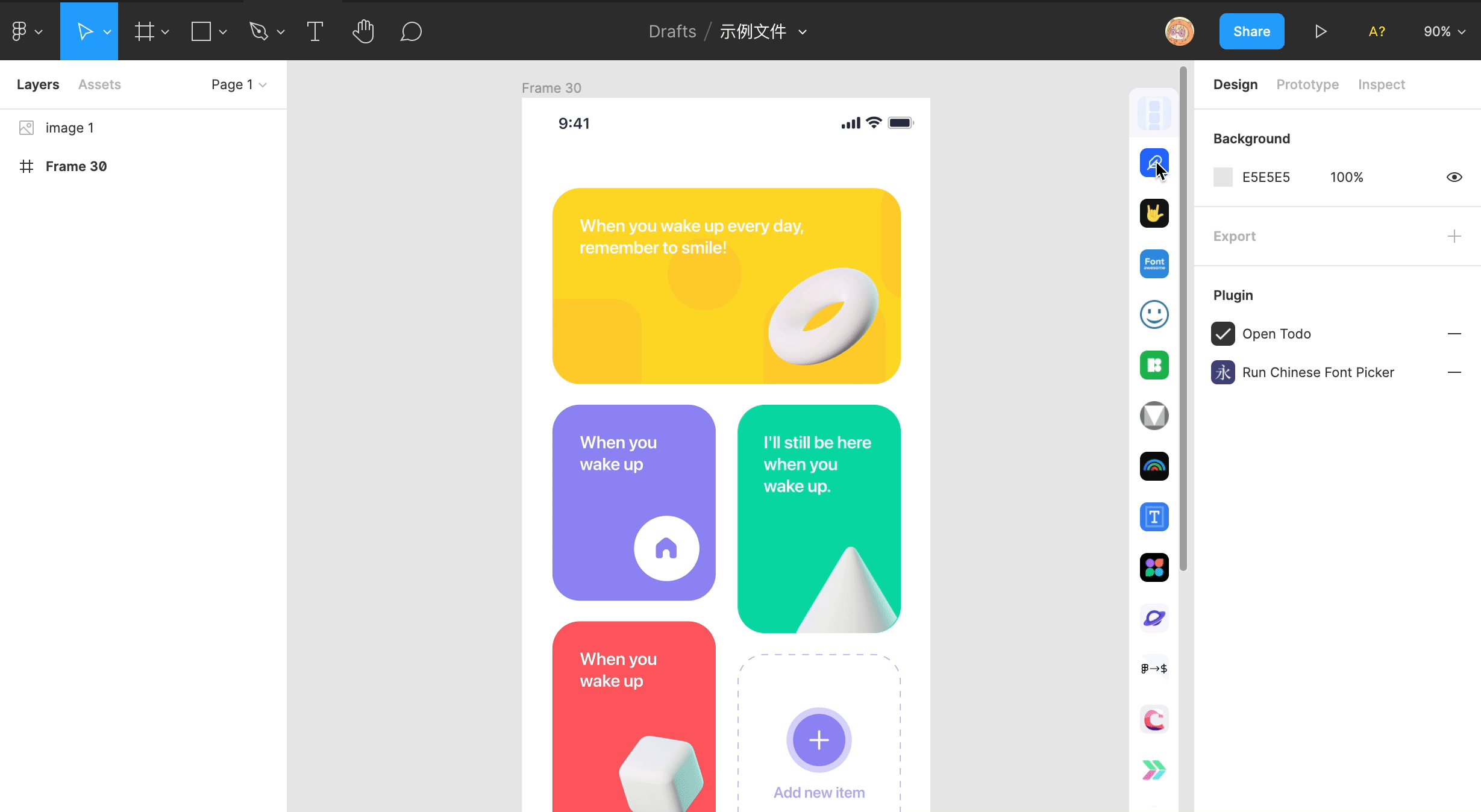This screenshot has height=812, width=1481.
Task: Switch to the Prototype tab
Action: point(1307,84)
